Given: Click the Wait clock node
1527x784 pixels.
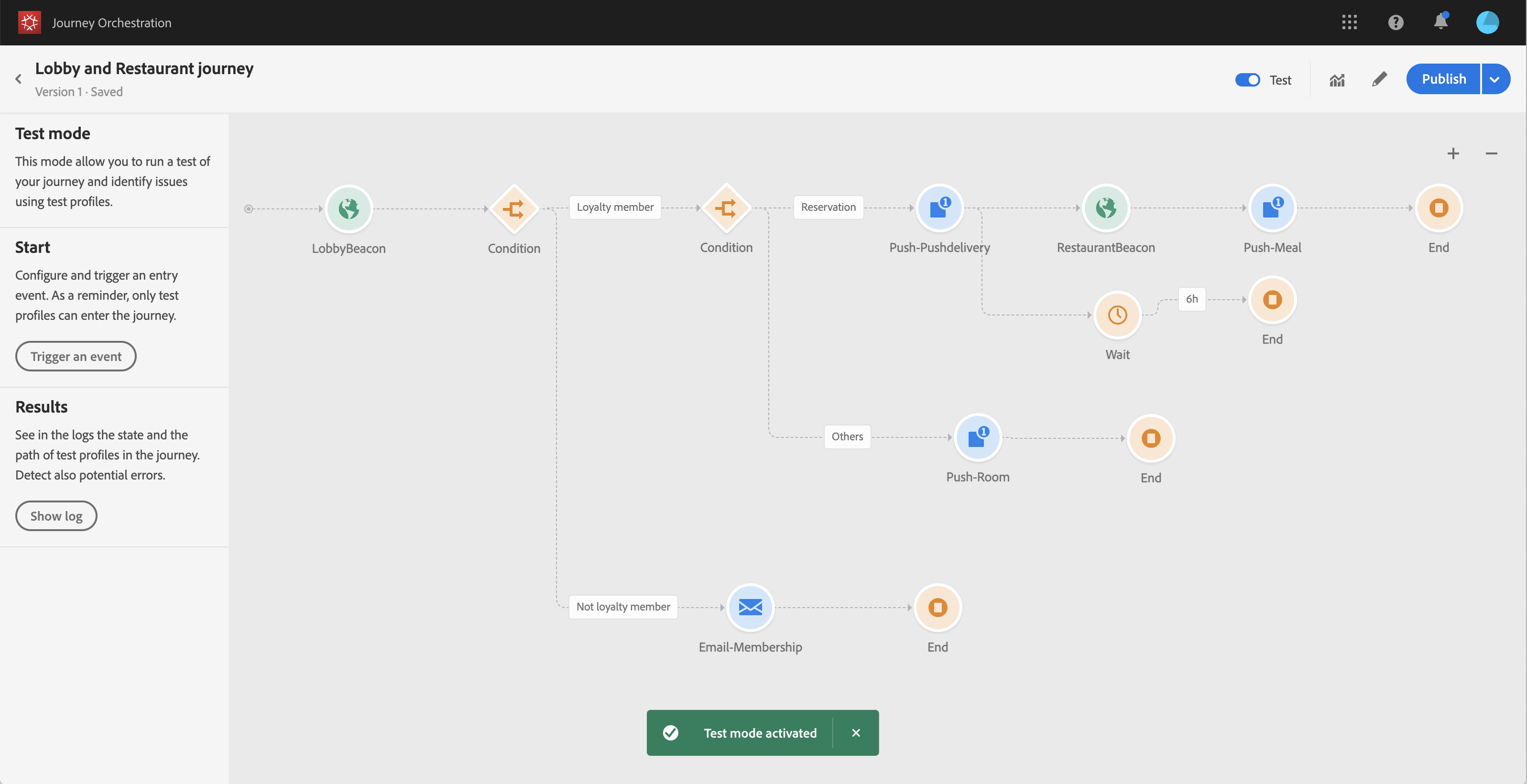Looking at the screenshot, I should [x=1117, y=315].
